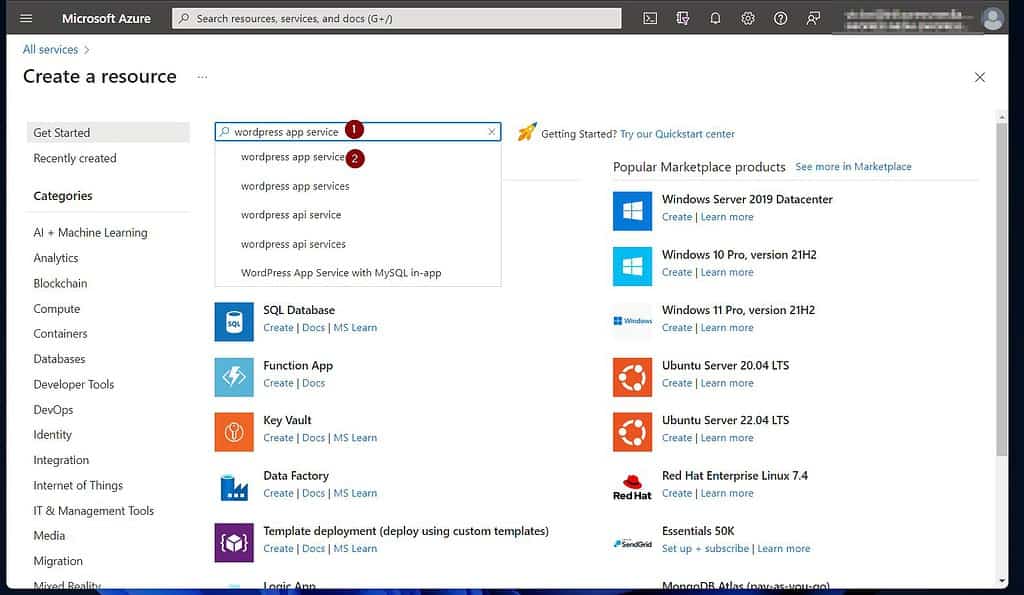The image size is (1024, 595).
Task: Click the SendGrid Essentials 50K icon
Action: [x=632, y=543]
